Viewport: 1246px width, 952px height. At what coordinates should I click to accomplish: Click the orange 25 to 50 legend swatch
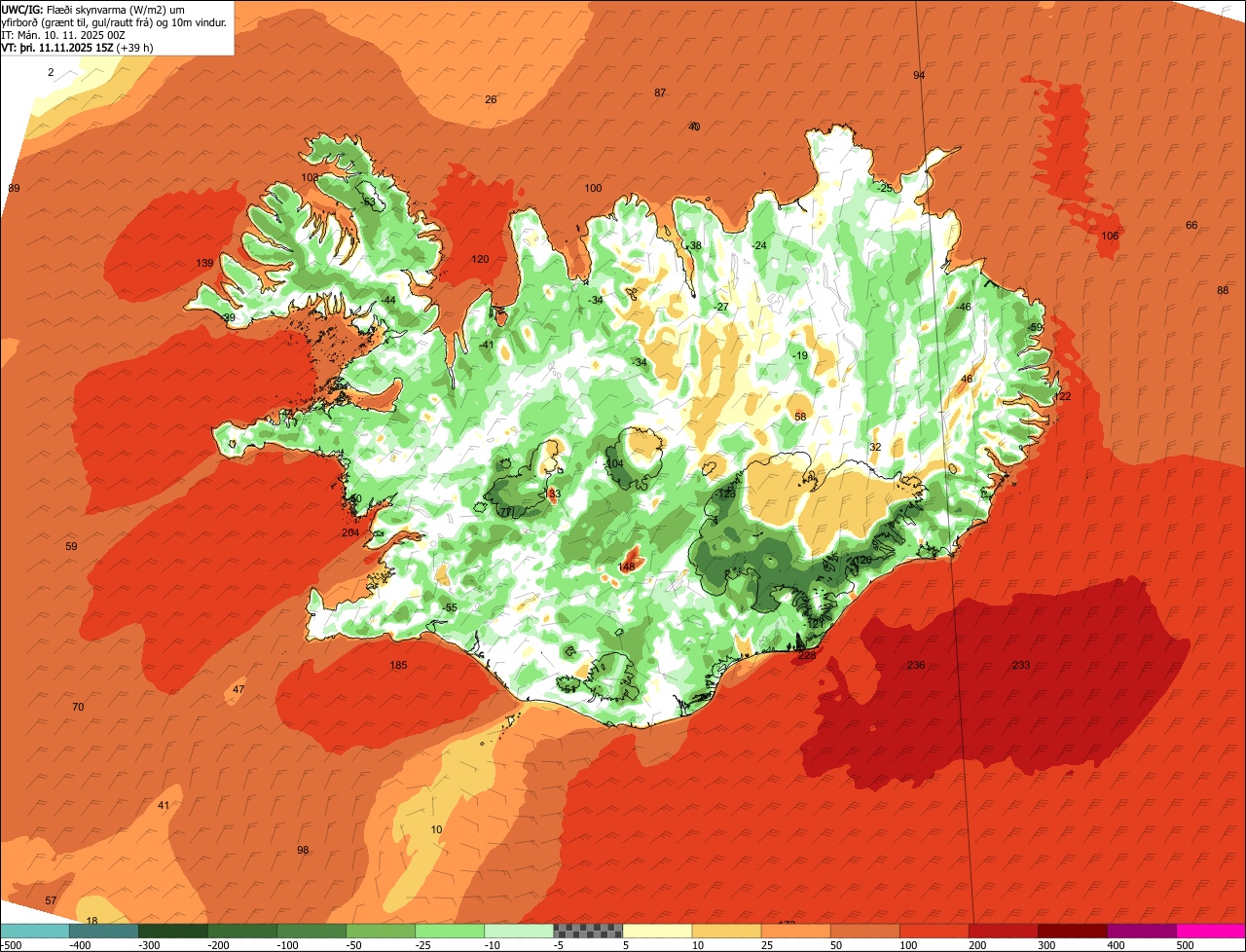tap(795, 931)
